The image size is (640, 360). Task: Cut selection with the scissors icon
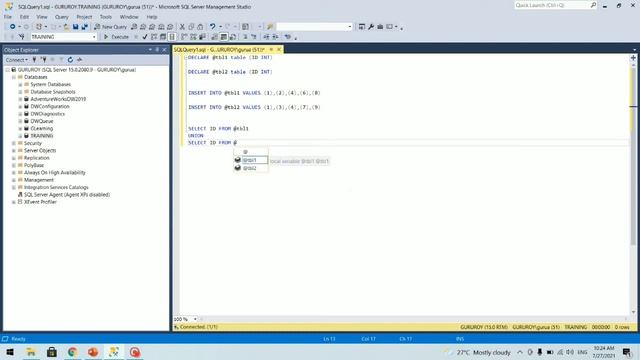coord(182,27)
